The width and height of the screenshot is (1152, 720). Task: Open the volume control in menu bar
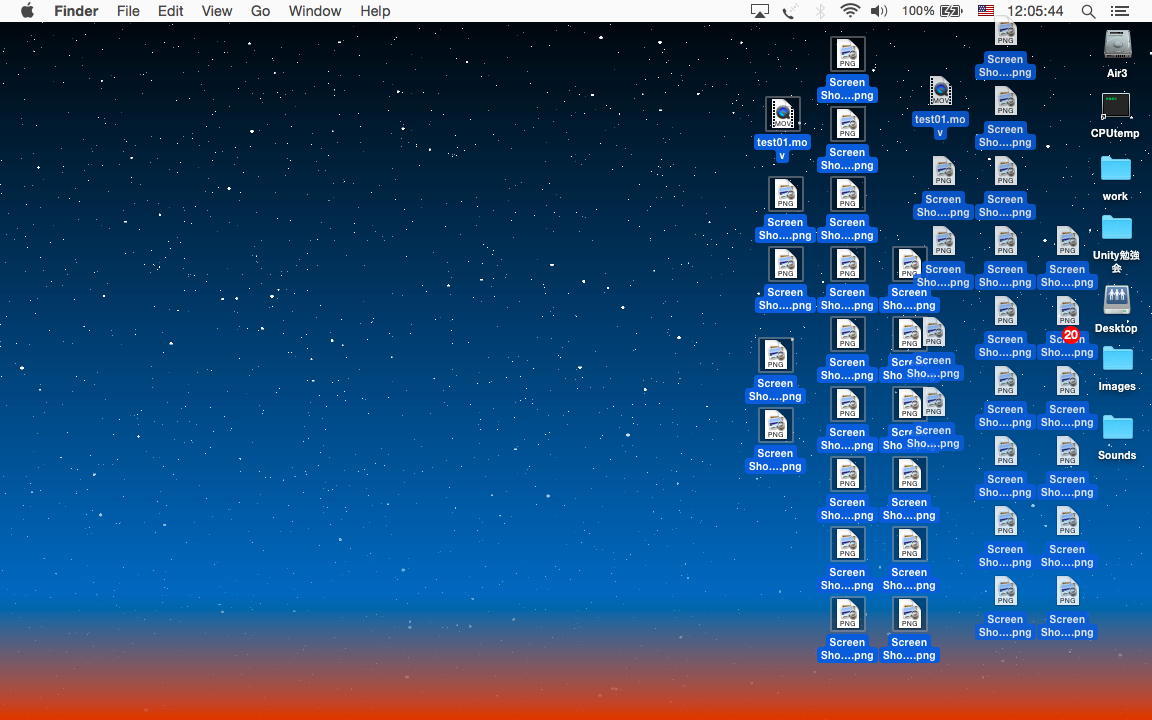(x=879, y=11)
